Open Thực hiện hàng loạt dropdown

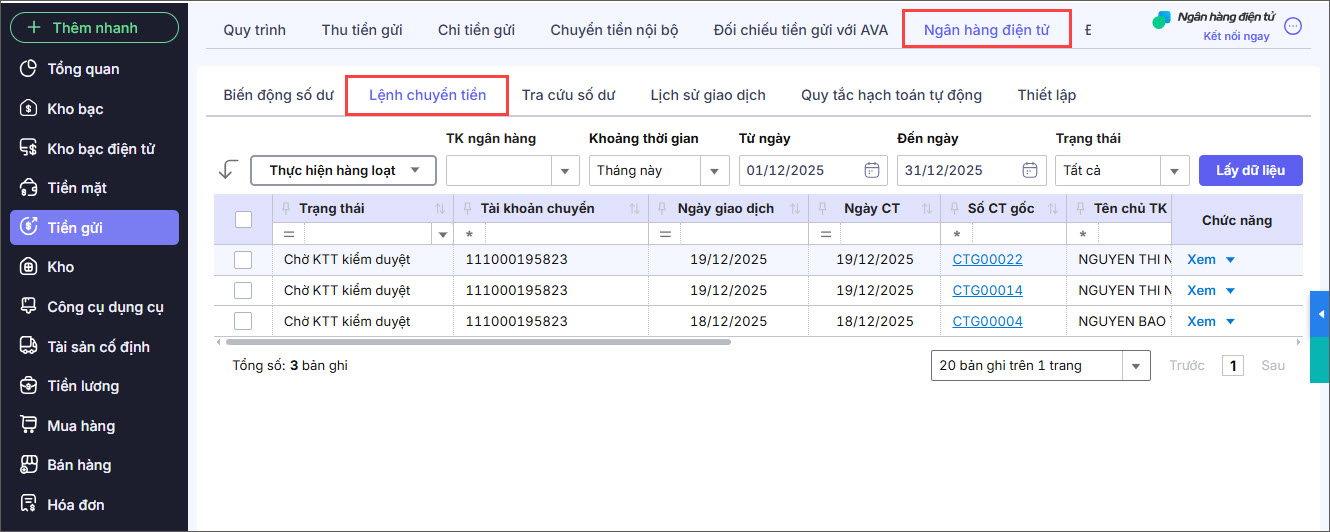tap(343, 170)
